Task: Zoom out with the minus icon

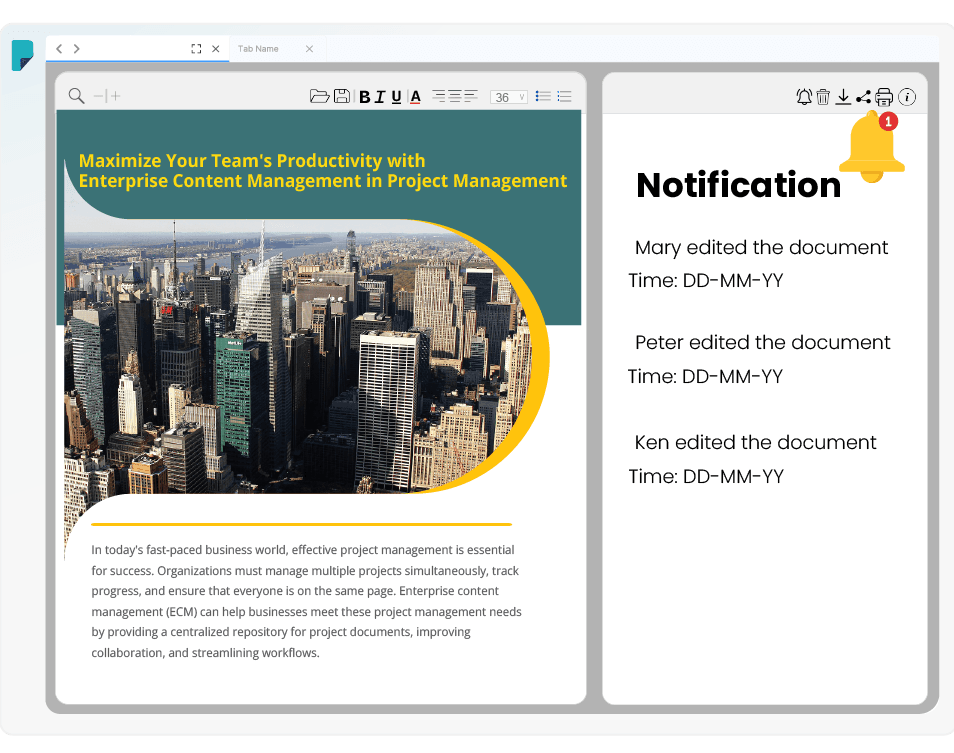Action: click(x=98, y=96)
